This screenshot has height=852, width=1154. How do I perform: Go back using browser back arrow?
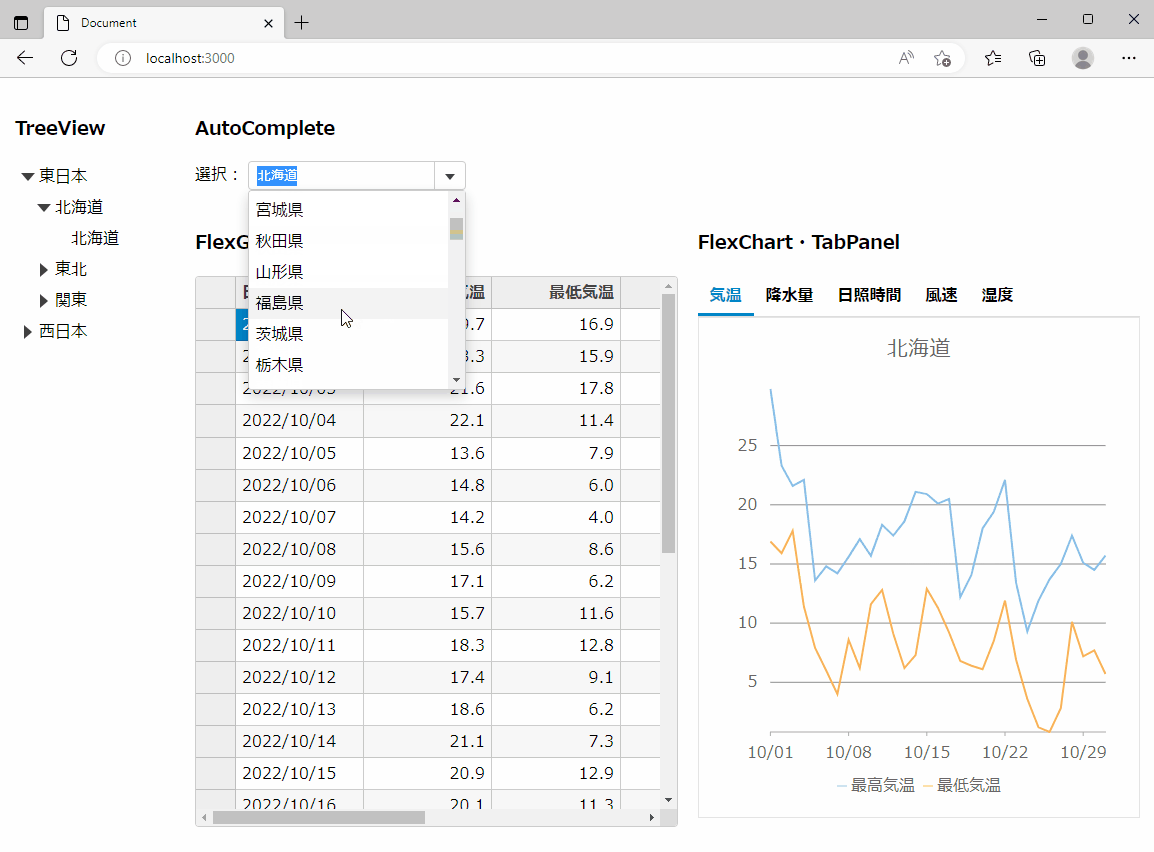coord(25,58)
